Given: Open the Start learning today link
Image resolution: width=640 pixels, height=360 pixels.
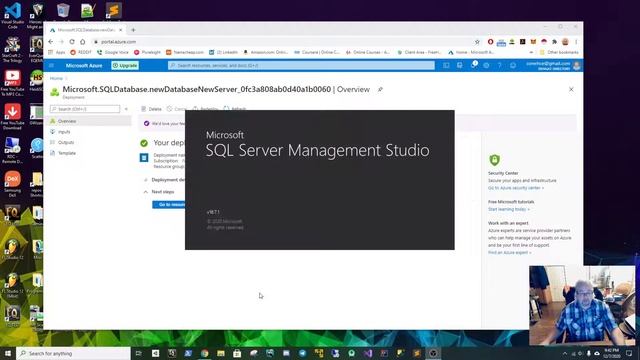Looking at the screenshot, I should click(509, 209).
